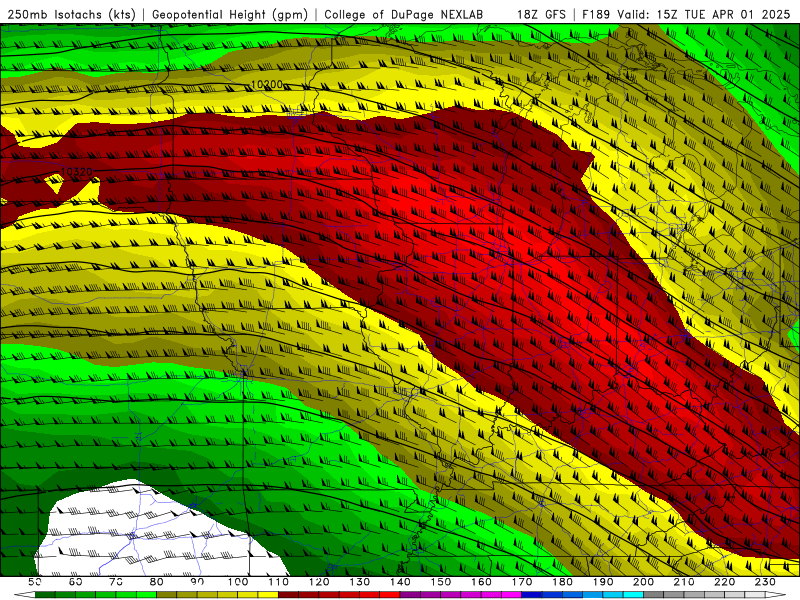The width and height of the screenshot is (800, 600).
Task: Click the right arrow end of the color bar
Action: point(776,595)
